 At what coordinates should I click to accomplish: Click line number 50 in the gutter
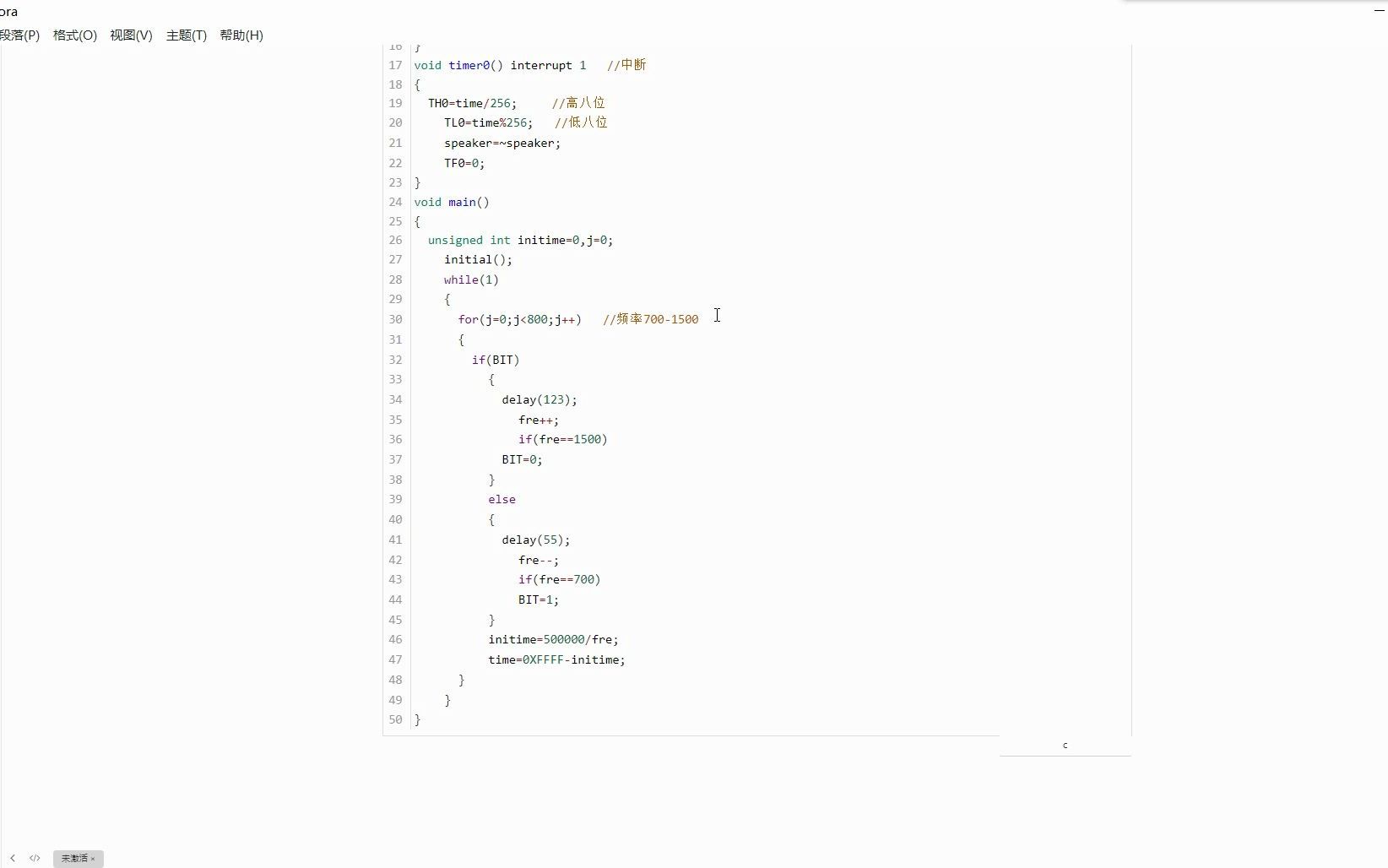[x=395, y=719]
